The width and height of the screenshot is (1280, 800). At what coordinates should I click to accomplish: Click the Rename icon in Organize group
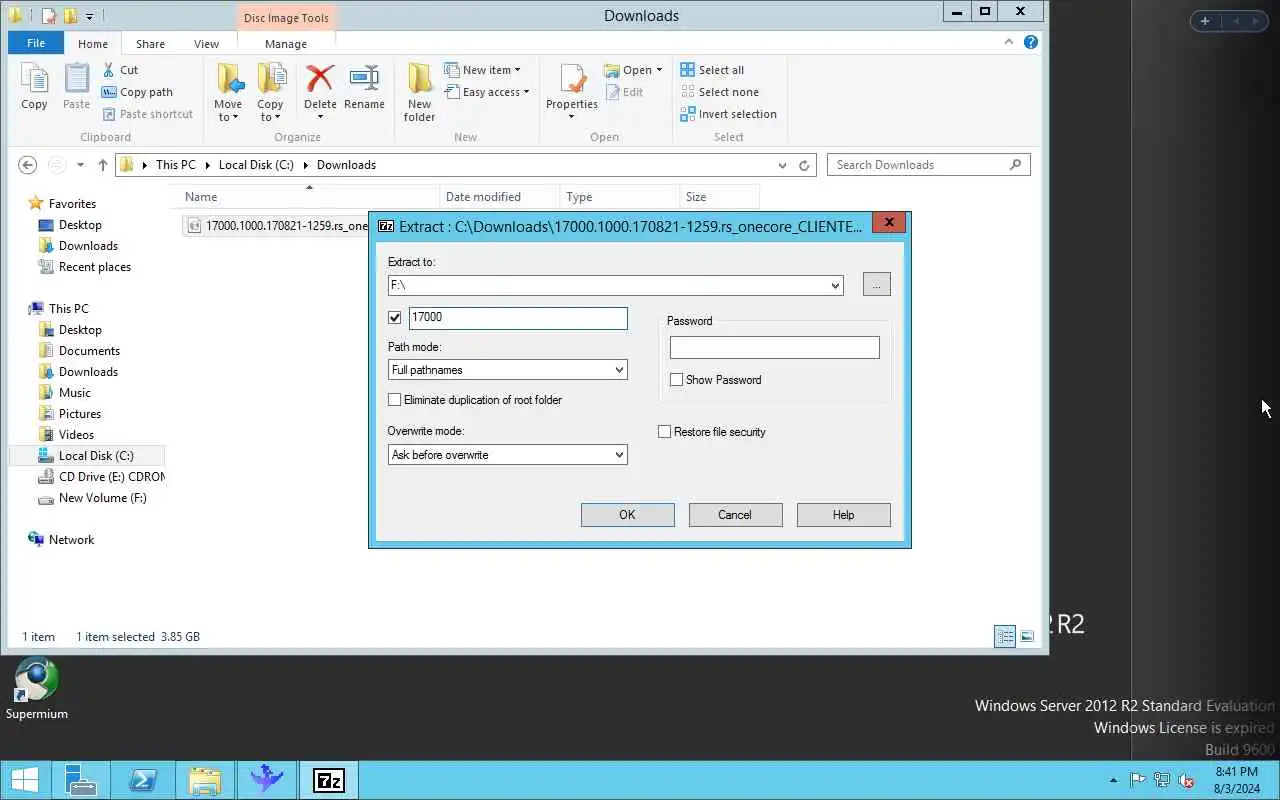tap(364, 80)
